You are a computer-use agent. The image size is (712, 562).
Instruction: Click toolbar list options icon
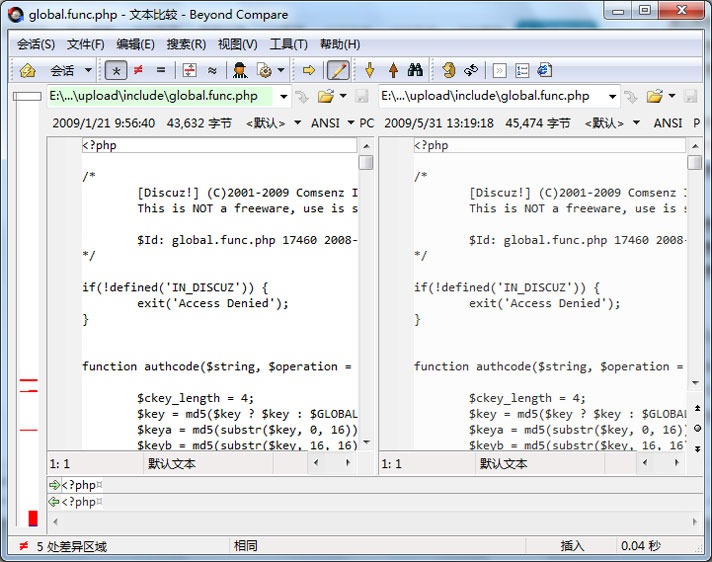click(x=522, y=70)
